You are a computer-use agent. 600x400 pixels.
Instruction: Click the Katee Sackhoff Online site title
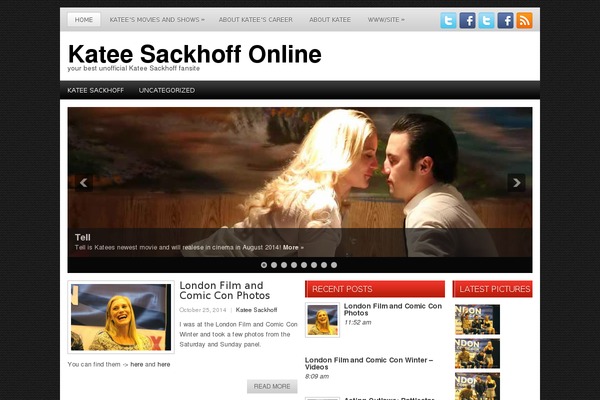[195, 54]
